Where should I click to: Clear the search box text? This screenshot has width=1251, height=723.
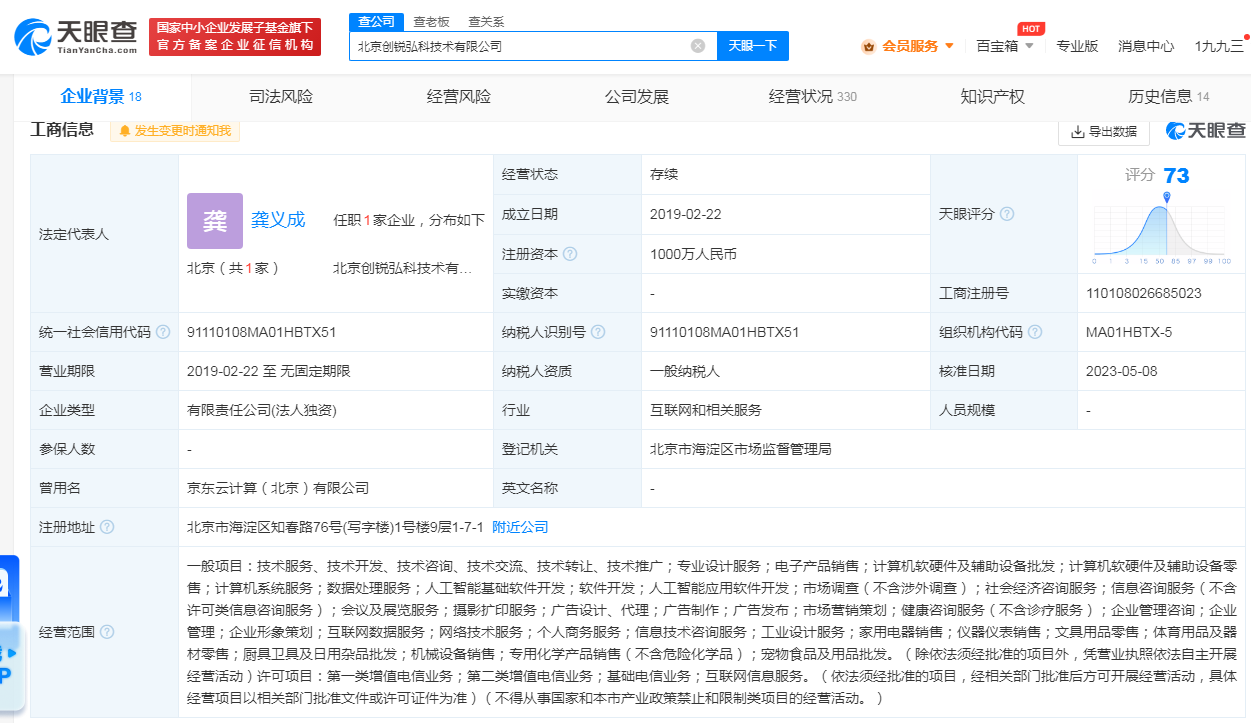[698, 46]
